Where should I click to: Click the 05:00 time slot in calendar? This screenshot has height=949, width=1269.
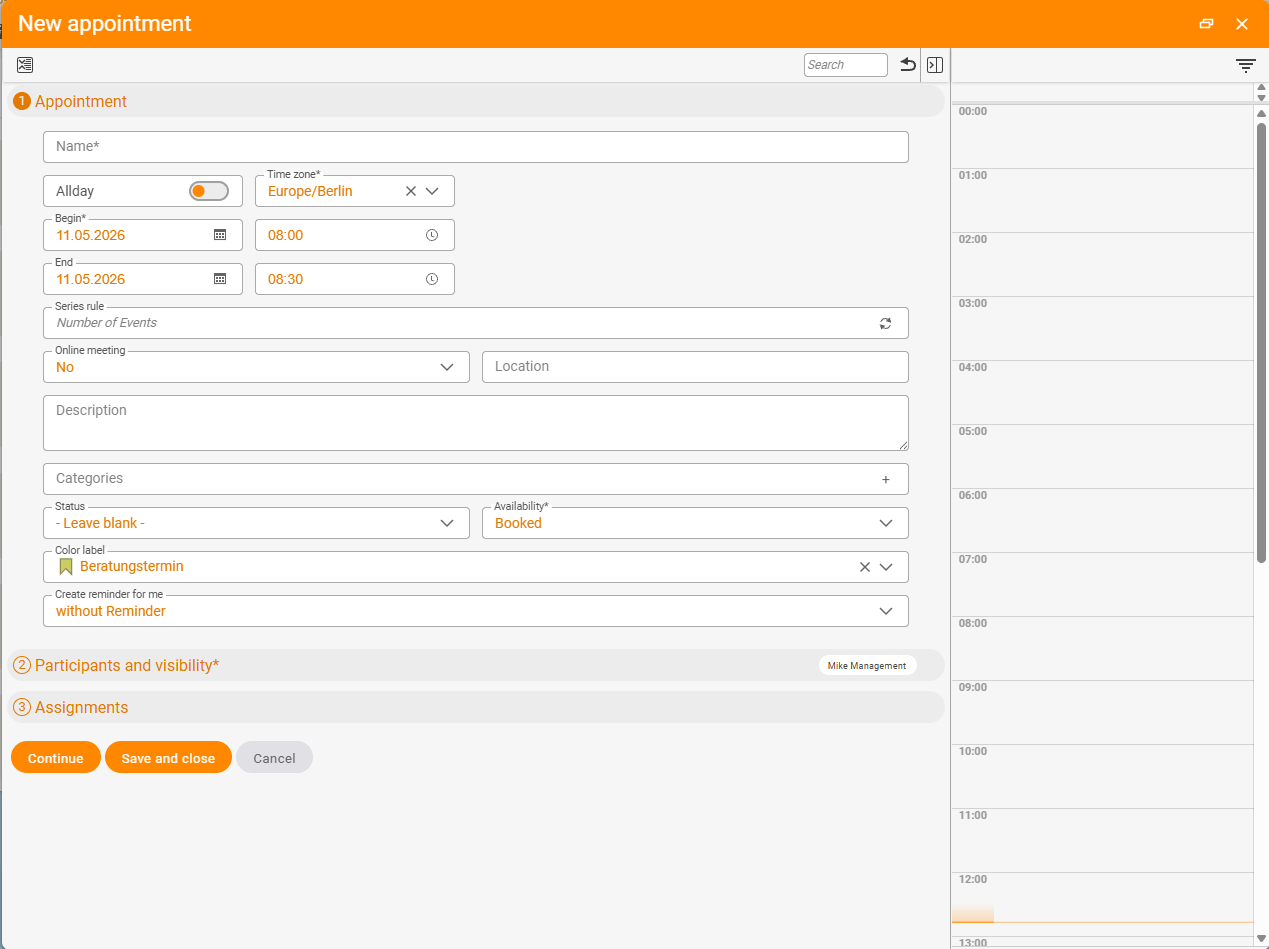click(1102, 456)
